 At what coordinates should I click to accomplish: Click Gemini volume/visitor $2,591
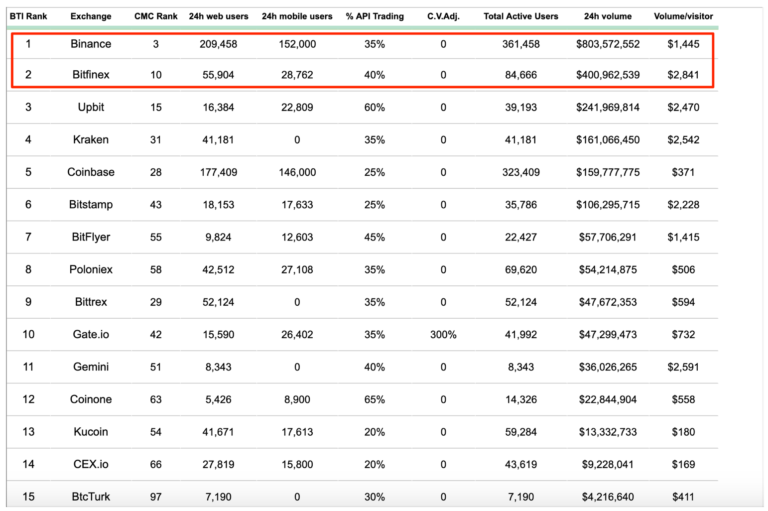(x=683, y=367)
